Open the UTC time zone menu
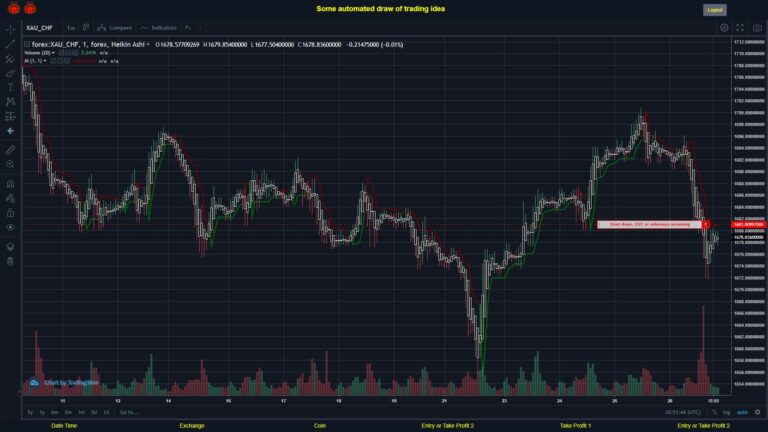Image resolution: width=768 pixels, height=432 pixels. [683, 412]
